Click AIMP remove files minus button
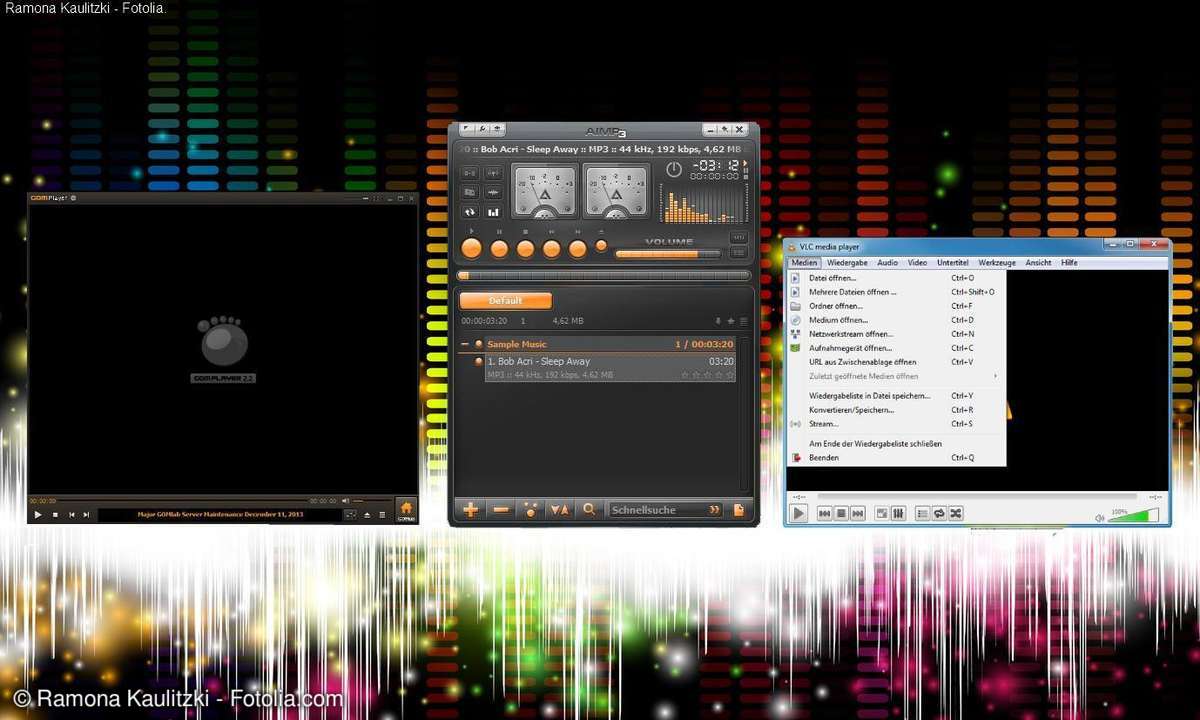The image size is (1200, 720). click(501, 509)
